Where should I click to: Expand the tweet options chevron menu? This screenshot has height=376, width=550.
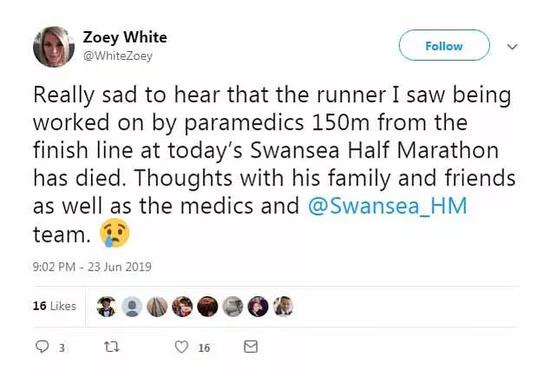(x=512, y=46)
